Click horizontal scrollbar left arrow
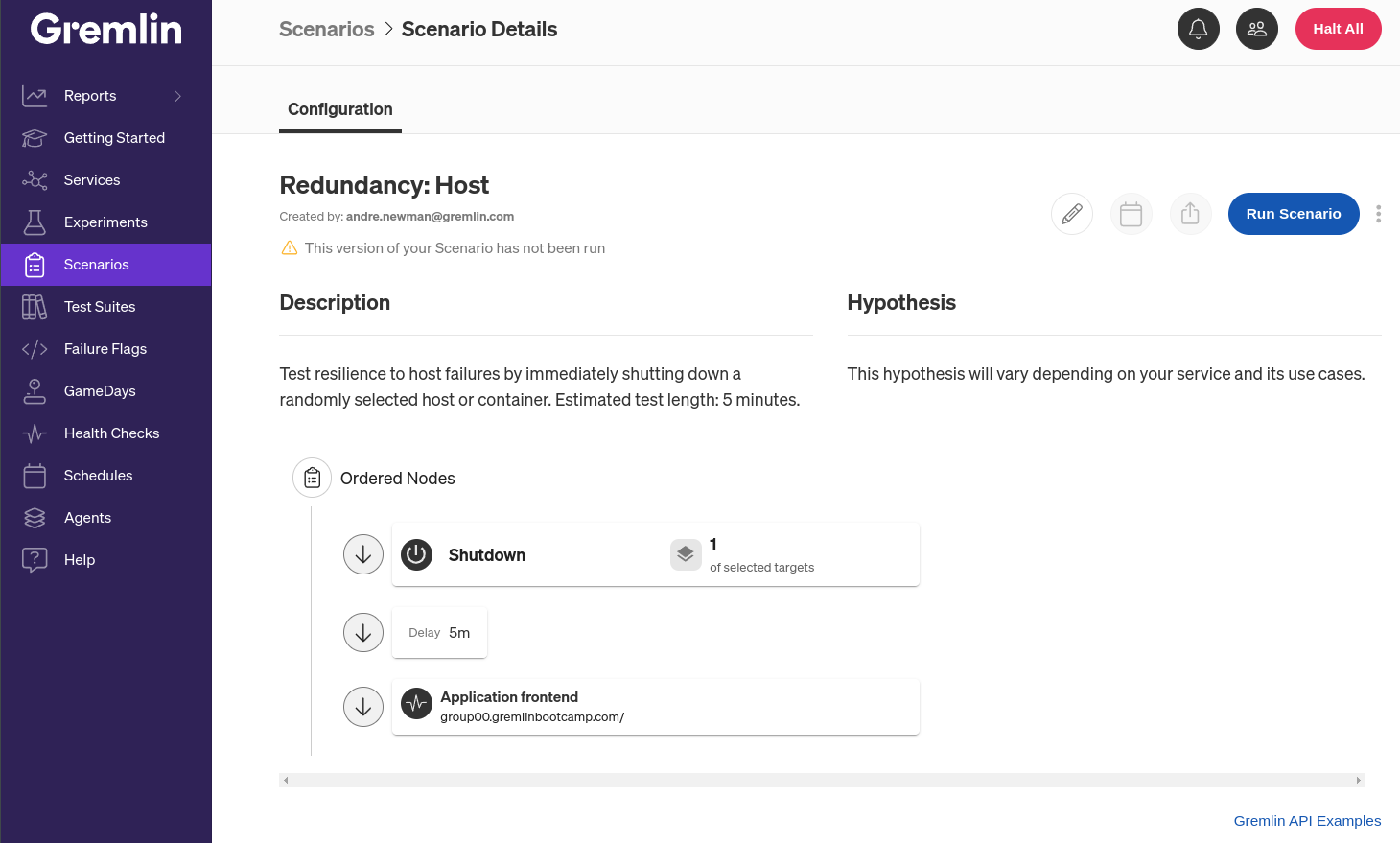 click(286, 781)
